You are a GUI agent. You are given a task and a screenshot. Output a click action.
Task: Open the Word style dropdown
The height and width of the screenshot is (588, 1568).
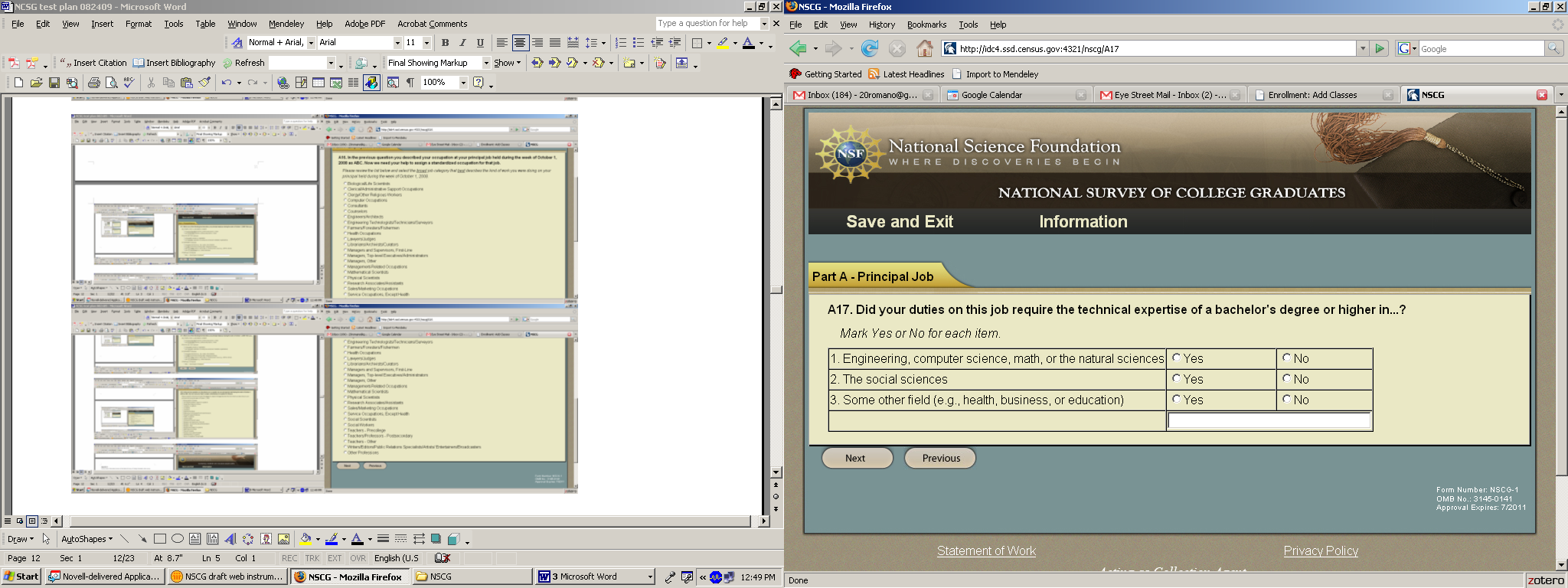click(311, 43)
